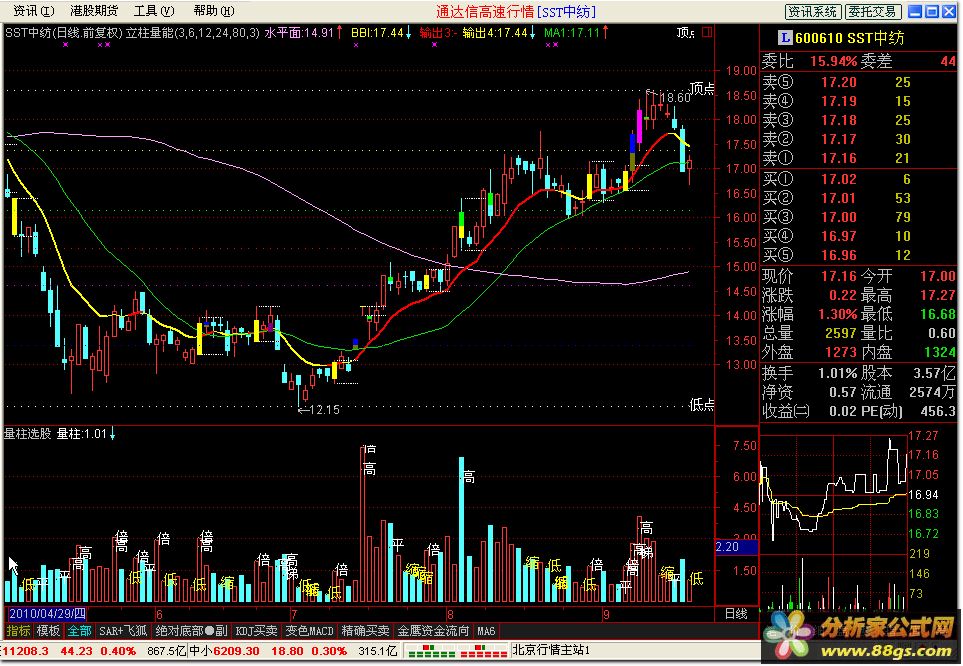This screenshot has height=666, width=963.
Task: Click the 2010/04/29/四 date marker
Action: tap(47, 614)
